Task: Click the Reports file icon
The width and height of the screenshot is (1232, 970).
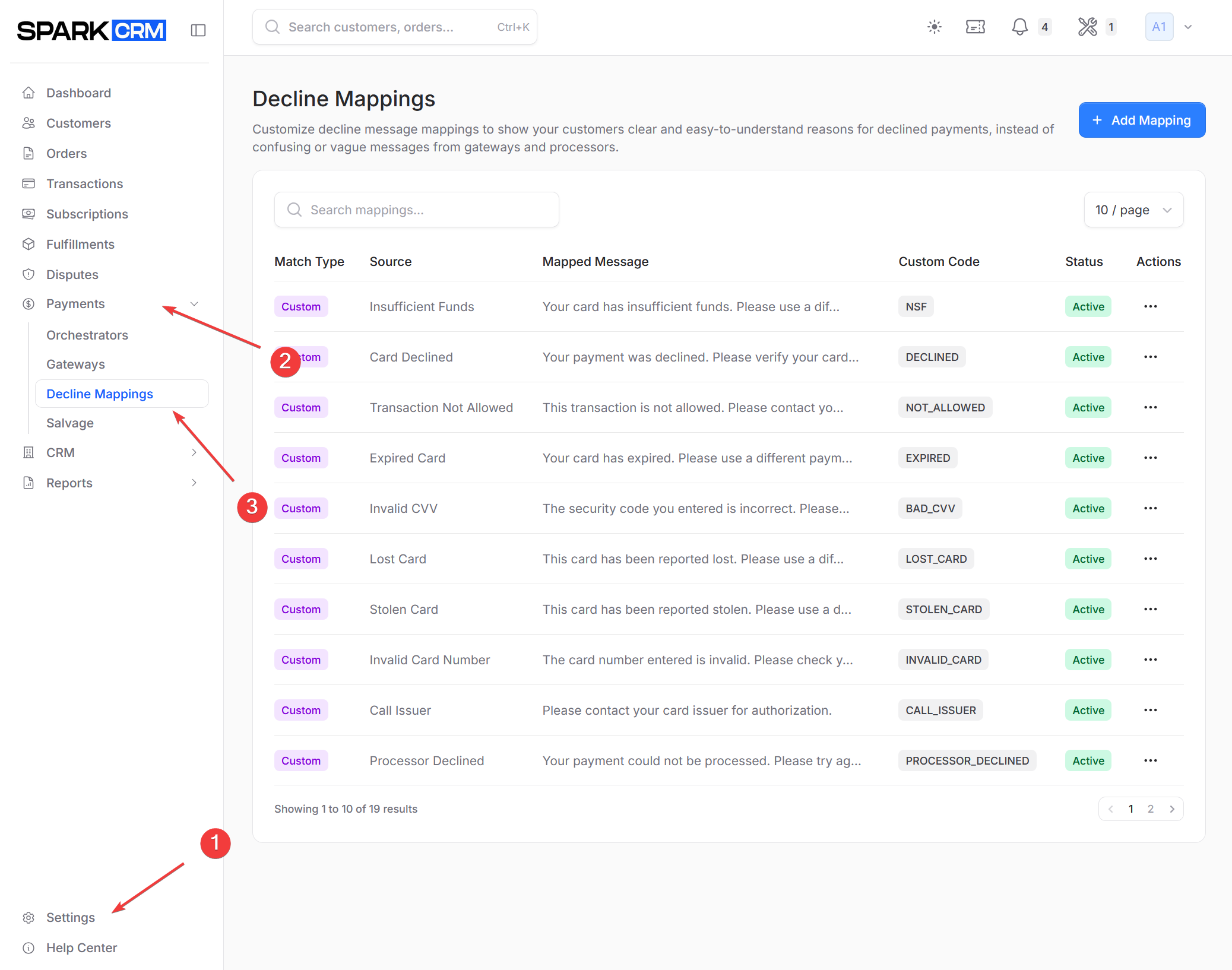Action: pos(28,483)
